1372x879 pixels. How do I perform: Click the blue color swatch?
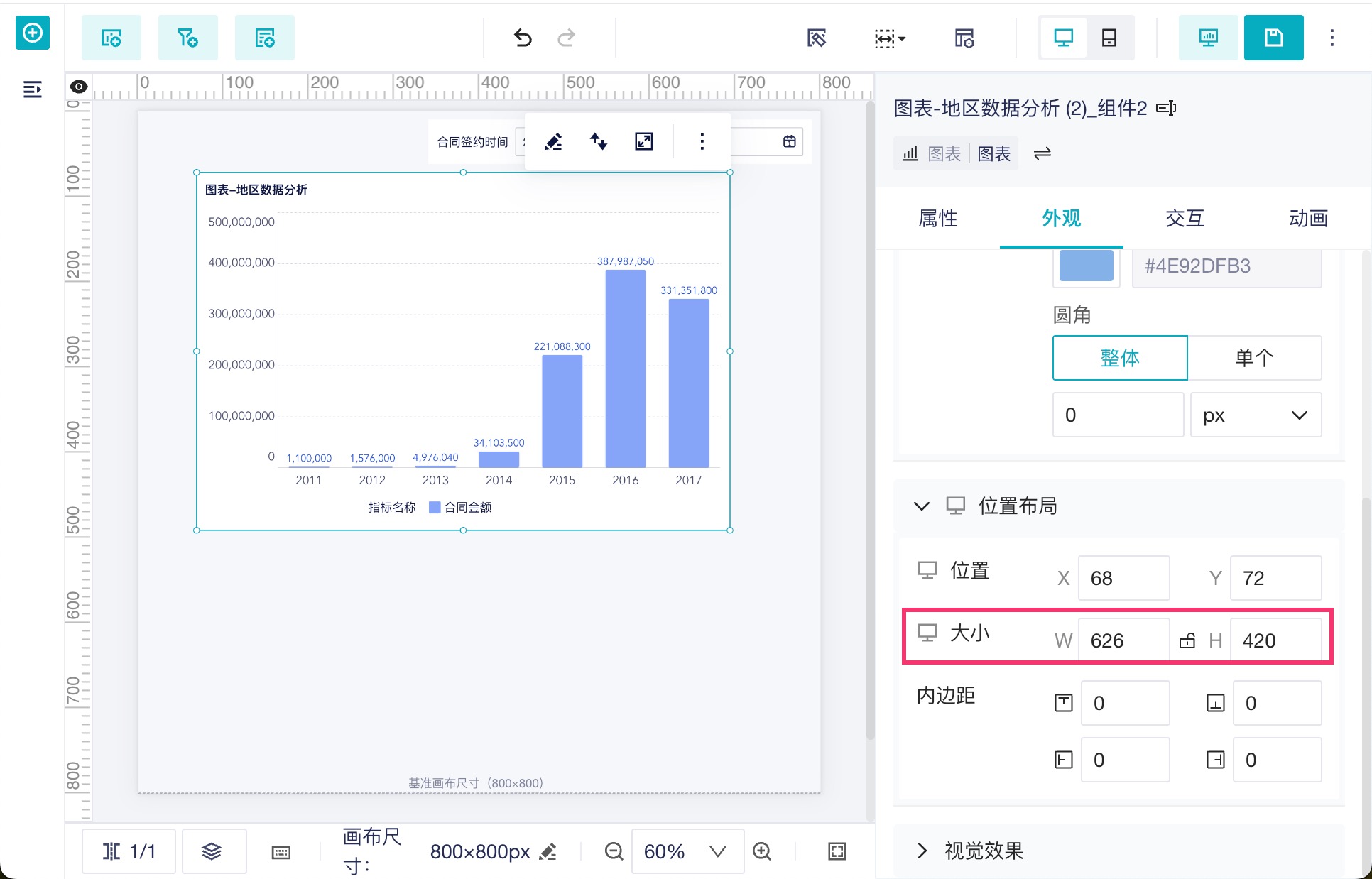tap(1086, 266)
